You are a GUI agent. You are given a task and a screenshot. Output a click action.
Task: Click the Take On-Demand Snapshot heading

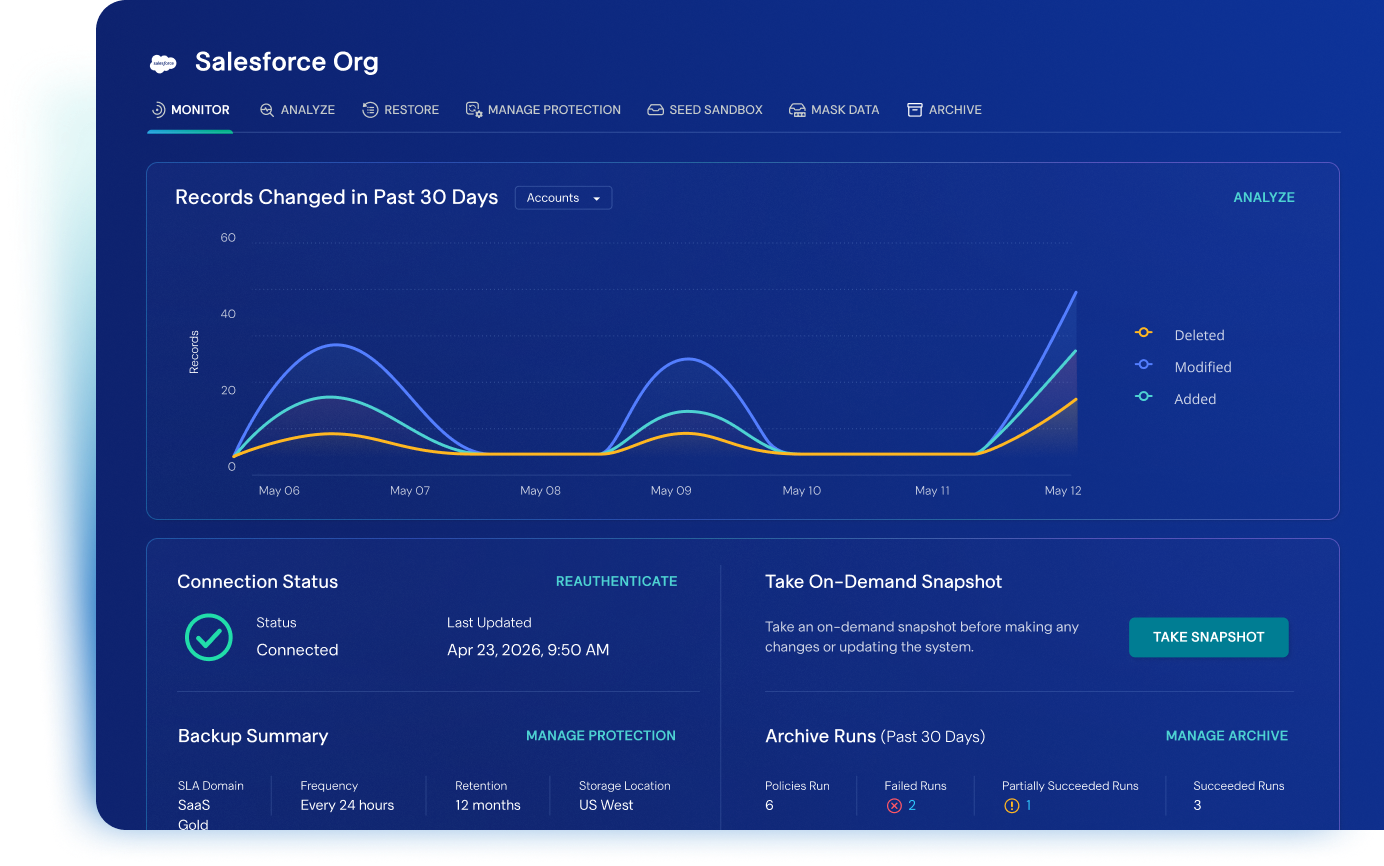pyautogui.click(x=884, y=582)
